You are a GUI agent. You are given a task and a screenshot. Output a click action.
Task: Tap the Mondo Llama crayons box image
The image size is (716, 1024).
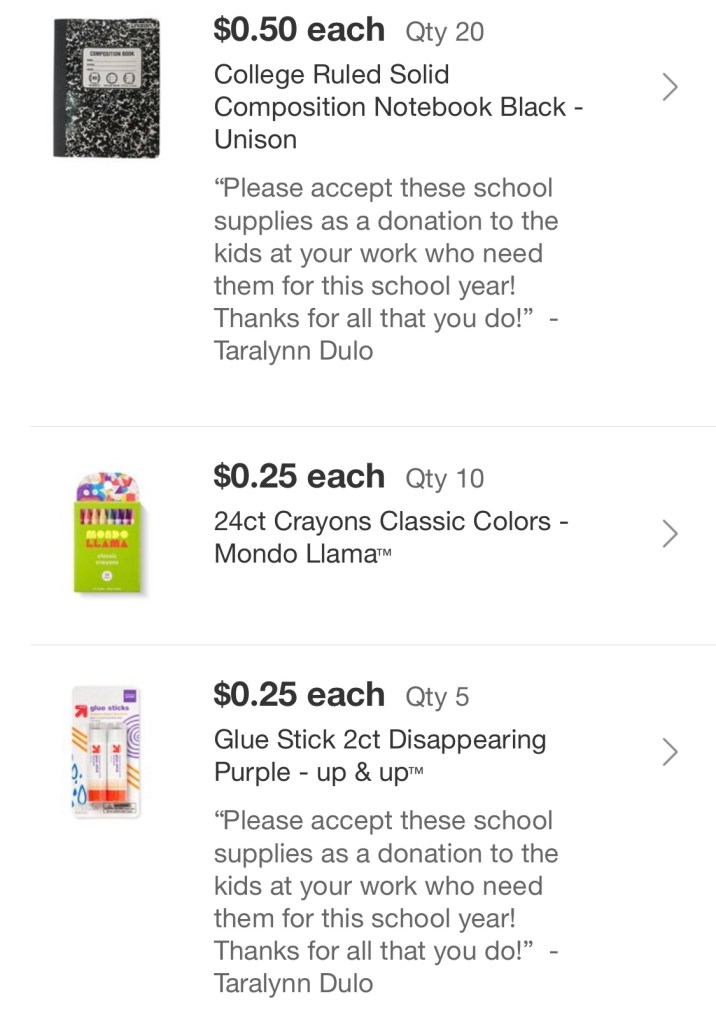point(108,534)
